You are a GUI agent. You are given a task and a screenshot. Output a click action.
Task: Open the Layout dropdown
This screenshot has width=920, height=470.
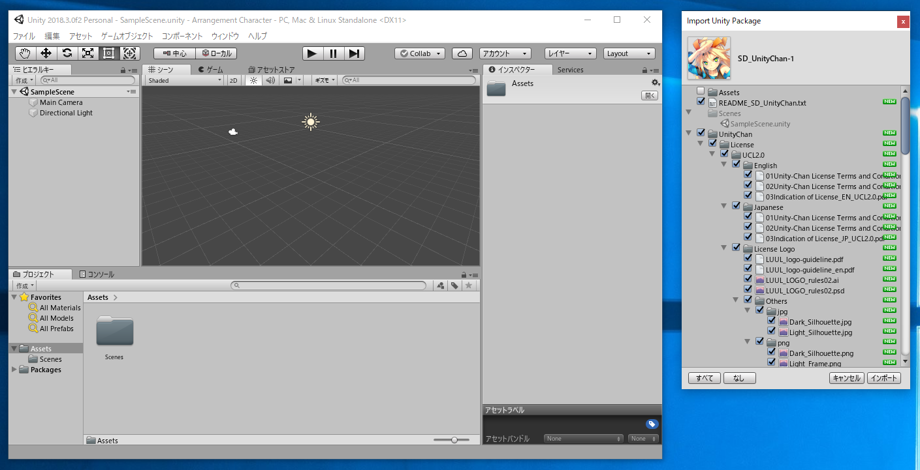pos(629,53)
